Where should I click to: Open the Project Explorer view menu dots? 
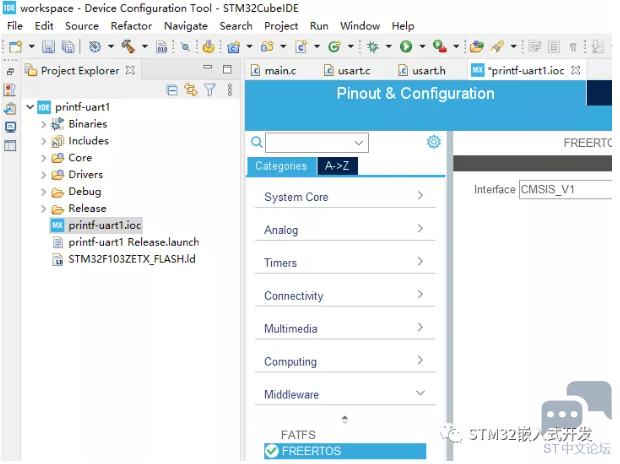[230, 90]
